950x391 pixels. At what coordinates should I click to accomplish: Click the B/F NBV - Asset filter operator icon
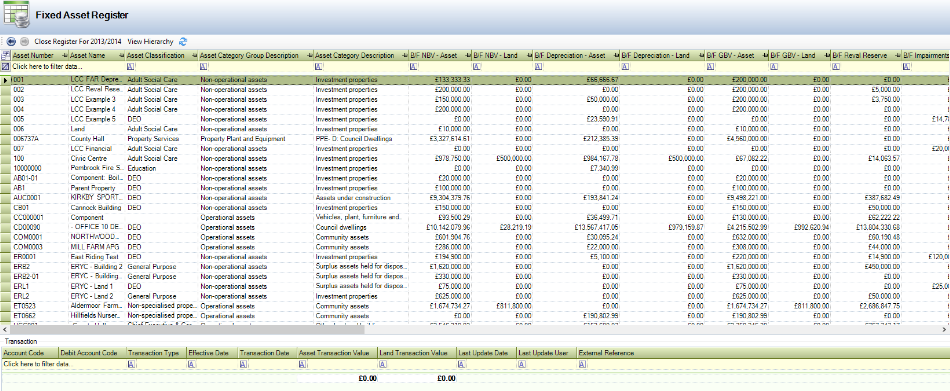tap(414, 67)
